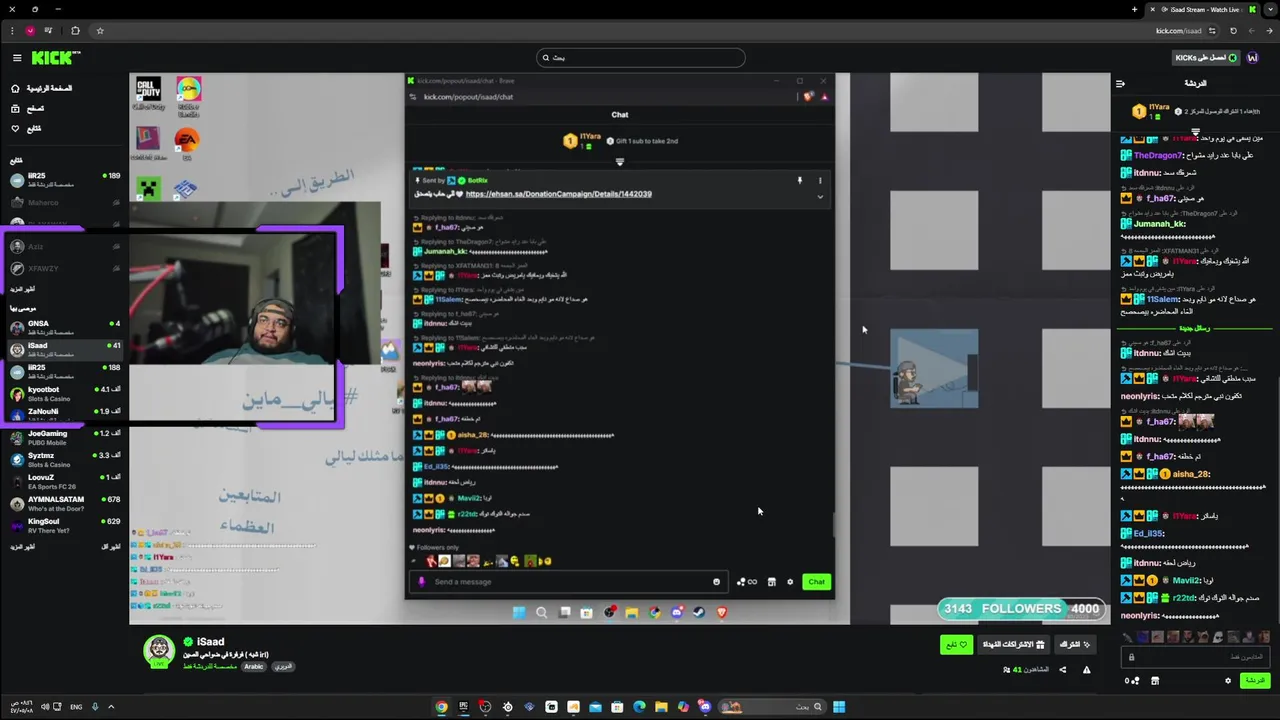Viewport: 1280px width, 720px height.
Task: Open the Kick home page sidebar item
Action: coord(42,88)
